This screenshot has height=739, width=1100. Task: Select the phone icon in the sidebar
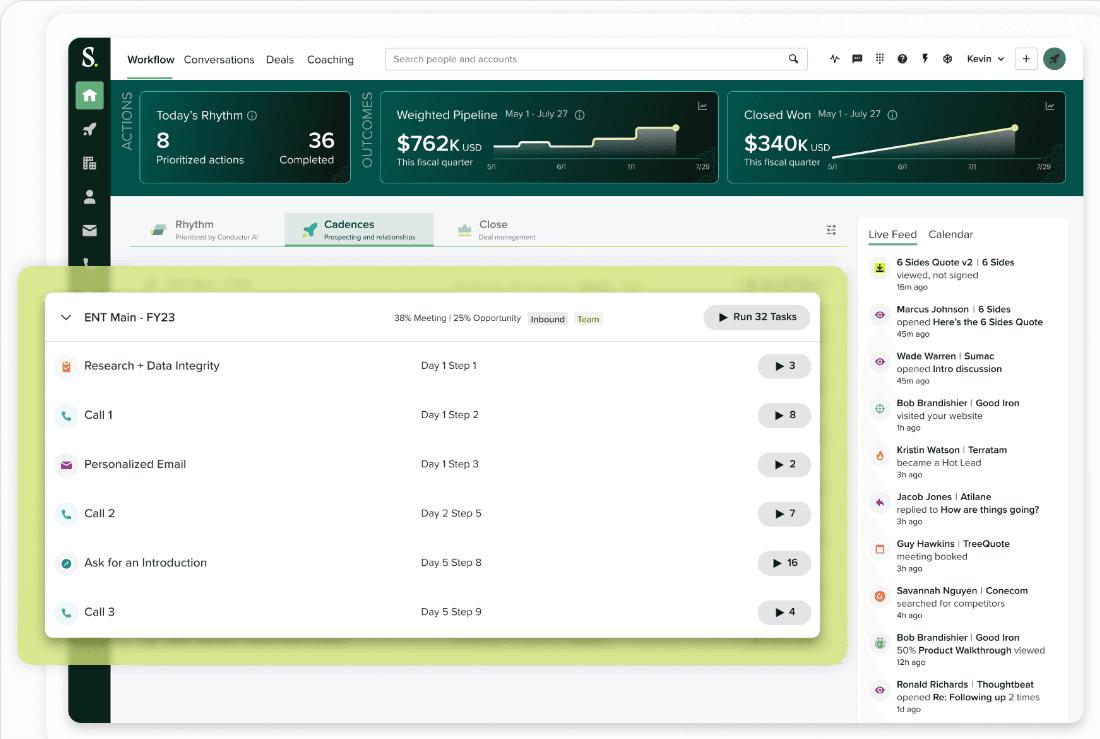[89, 262]
